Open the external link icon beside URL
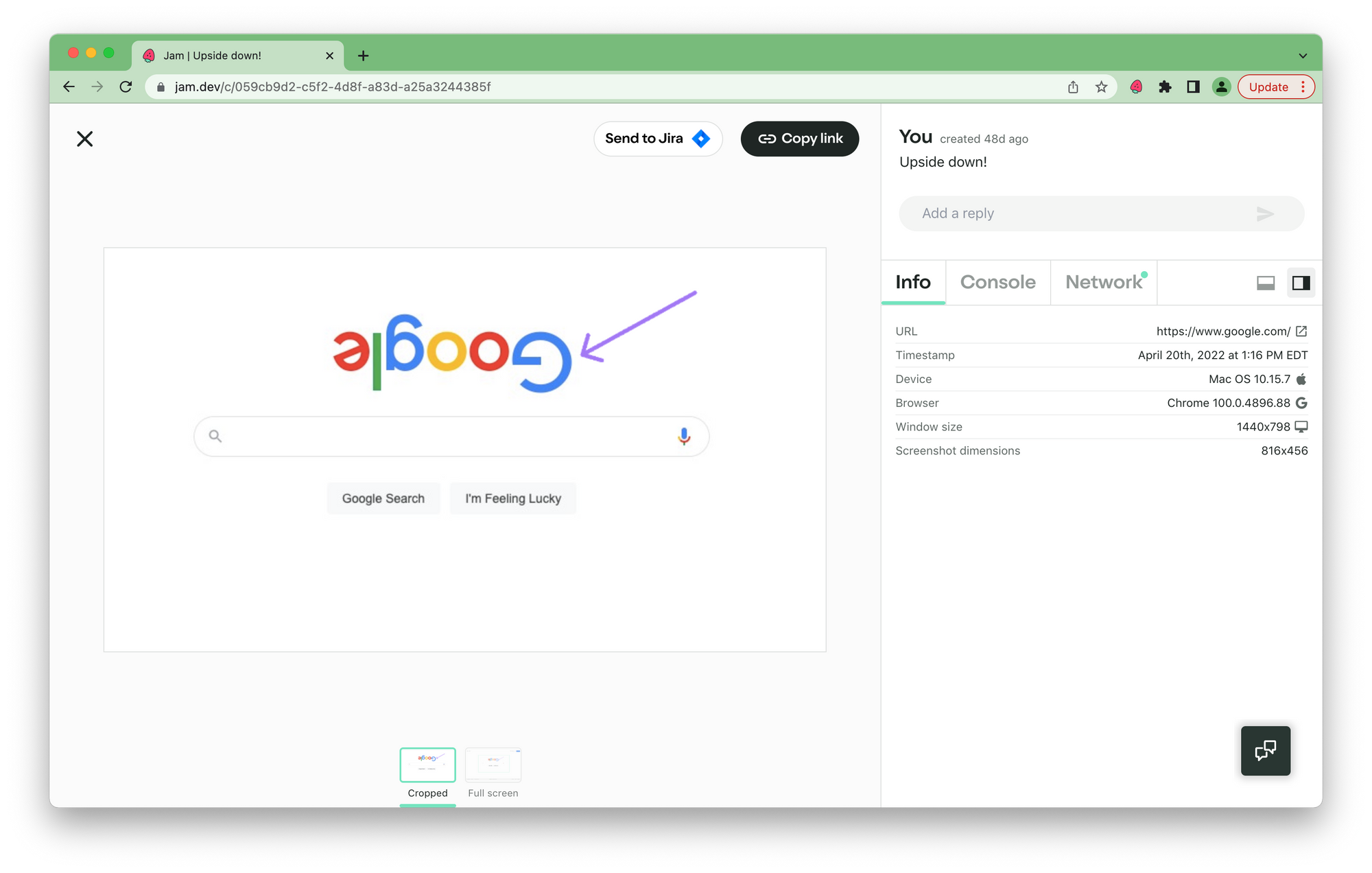 point(1301,331)
